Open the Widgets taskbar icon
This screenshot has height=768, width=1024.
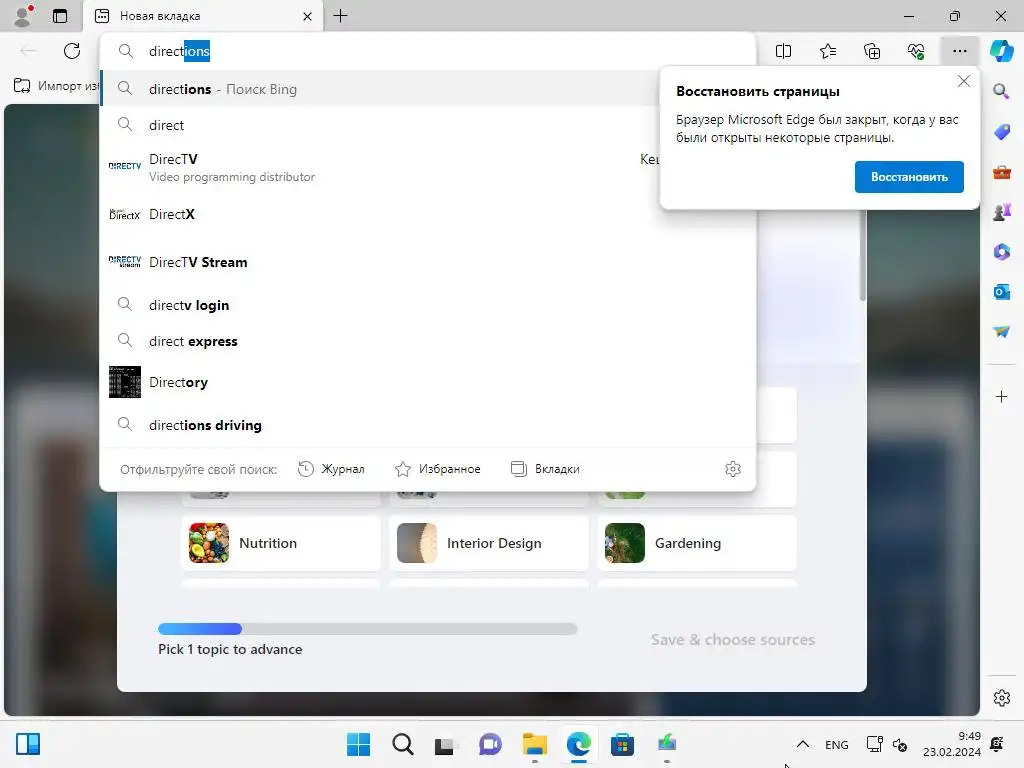pyautogui.click(x=27, y=744)
